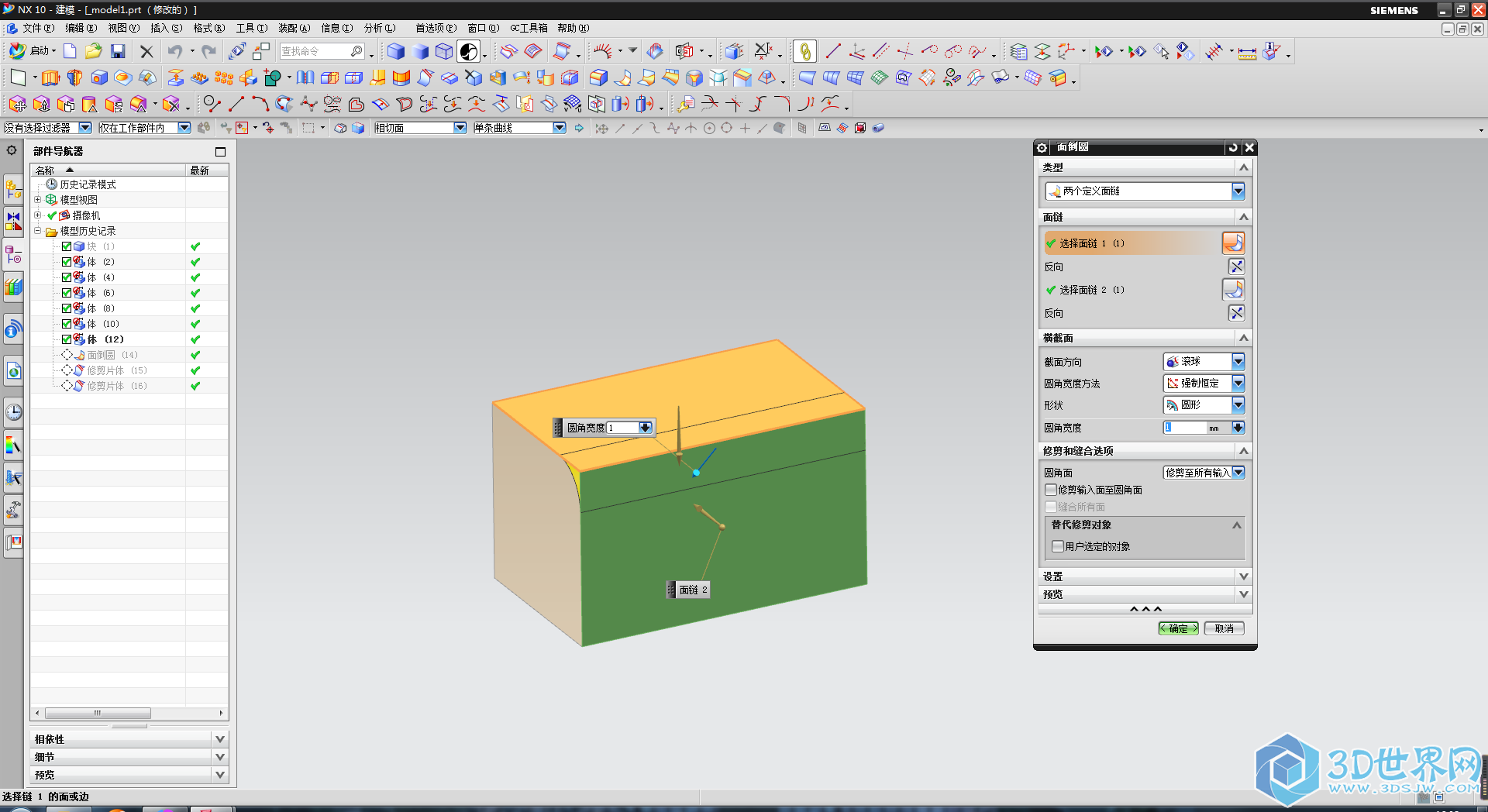The width and height of the screenshot is (1488, 812).
Task: Select the static wireframe render icon
Action: click(444, 51)
